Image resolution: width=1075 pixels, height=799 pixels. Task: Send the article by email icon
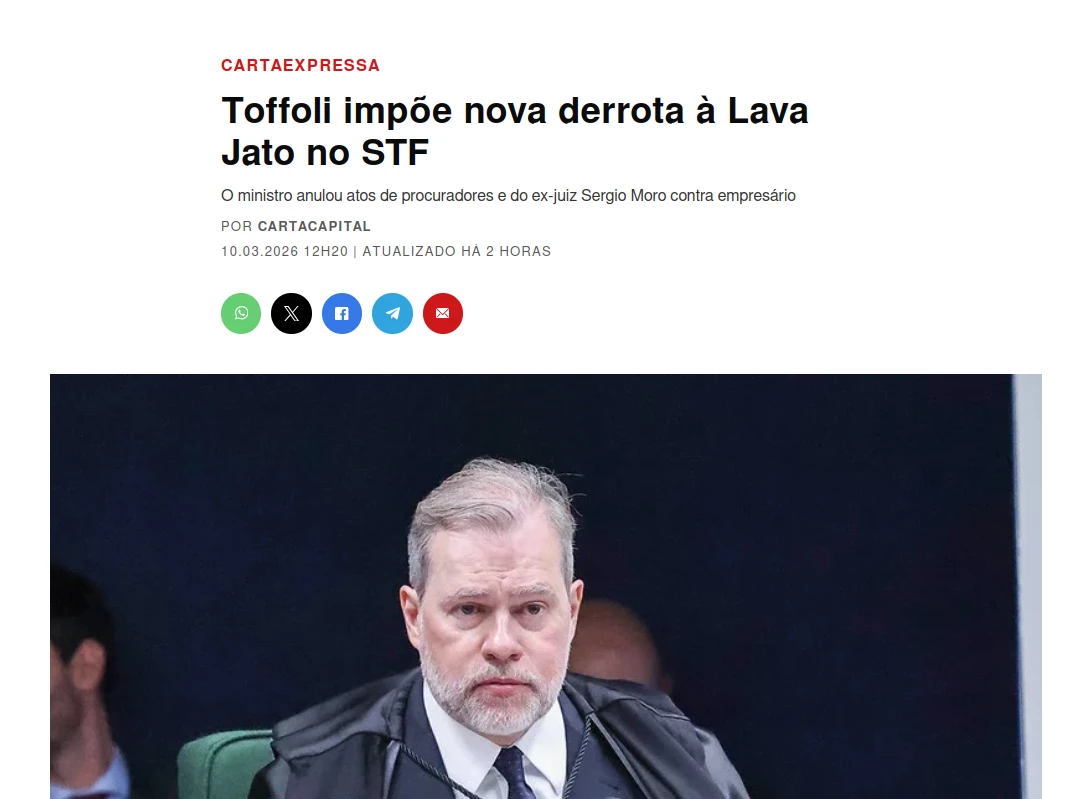pos(443,313)
